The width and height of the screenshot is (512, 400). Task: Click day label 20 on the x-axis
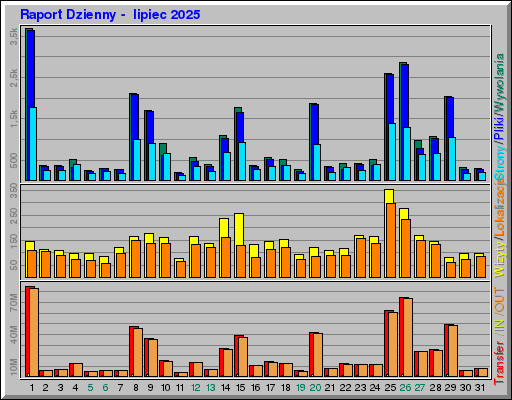coord(315,388)
